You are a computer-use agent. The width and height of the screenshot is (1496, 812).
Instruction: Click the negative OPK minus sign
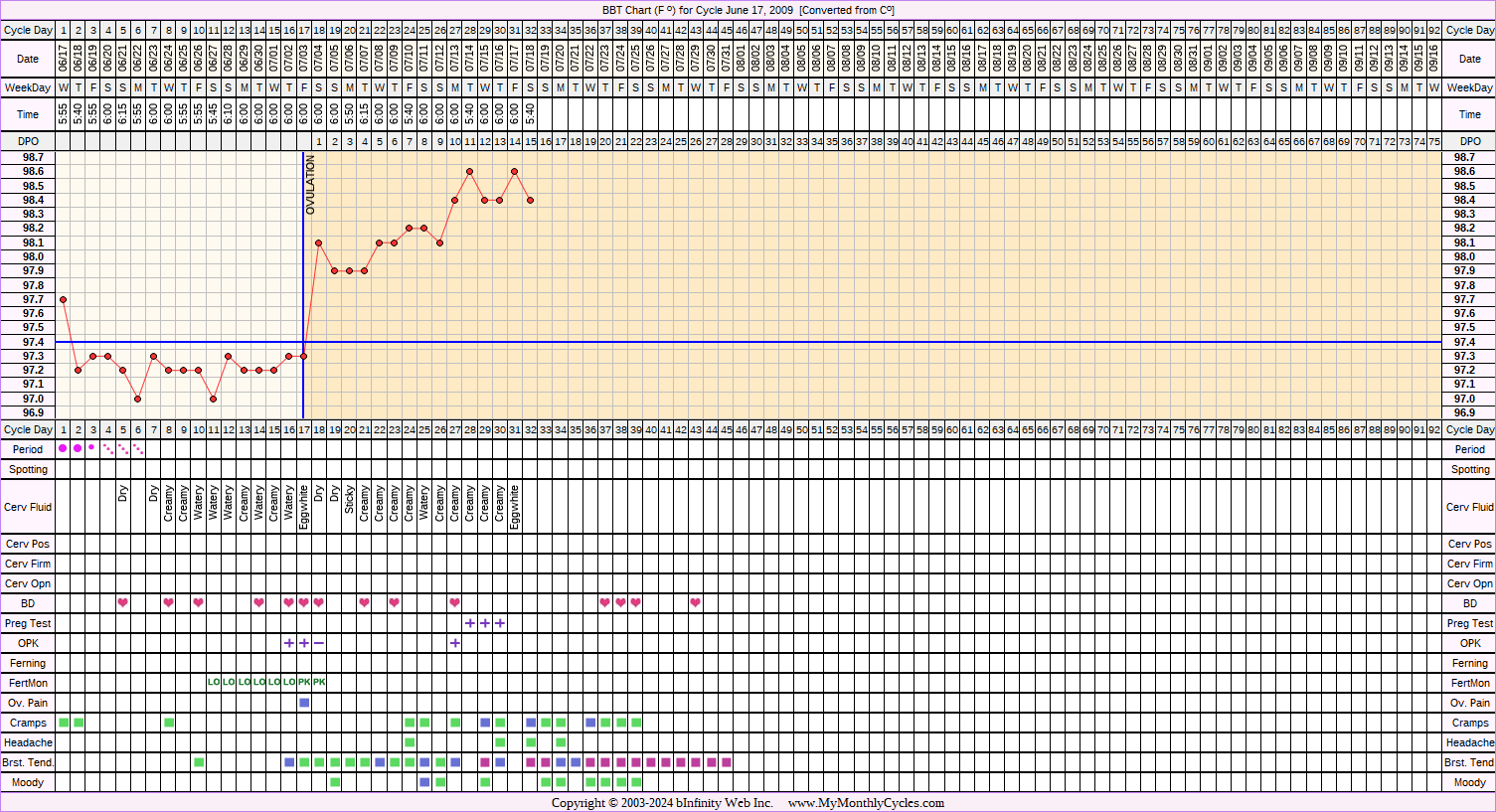319,643
